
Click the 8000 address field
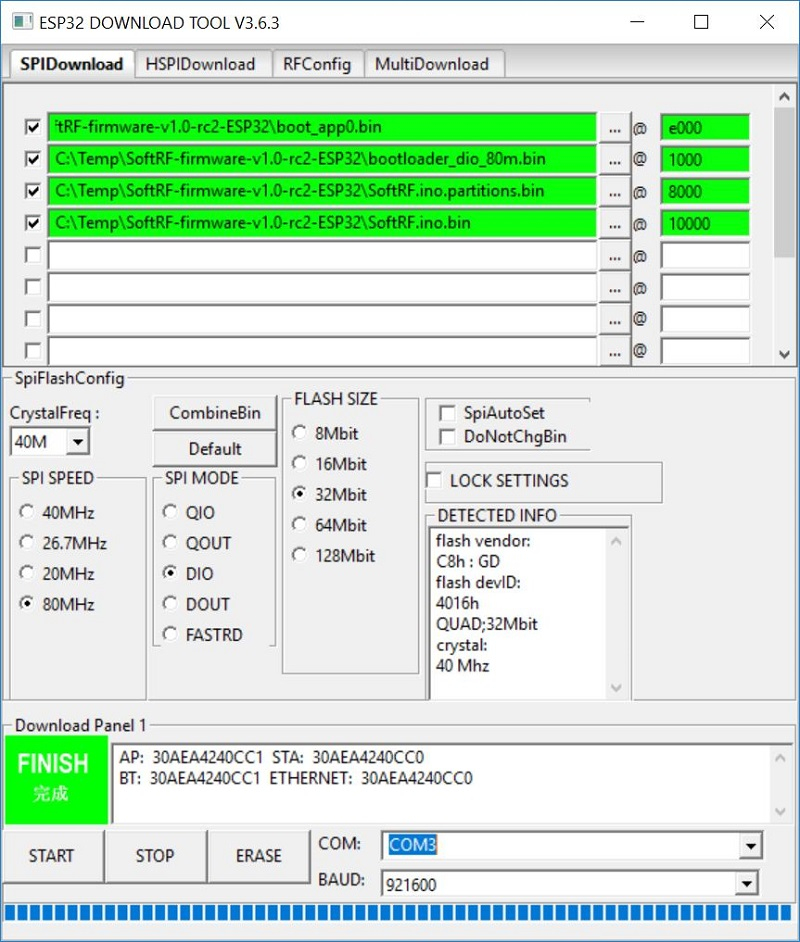[x=705, y=192]
